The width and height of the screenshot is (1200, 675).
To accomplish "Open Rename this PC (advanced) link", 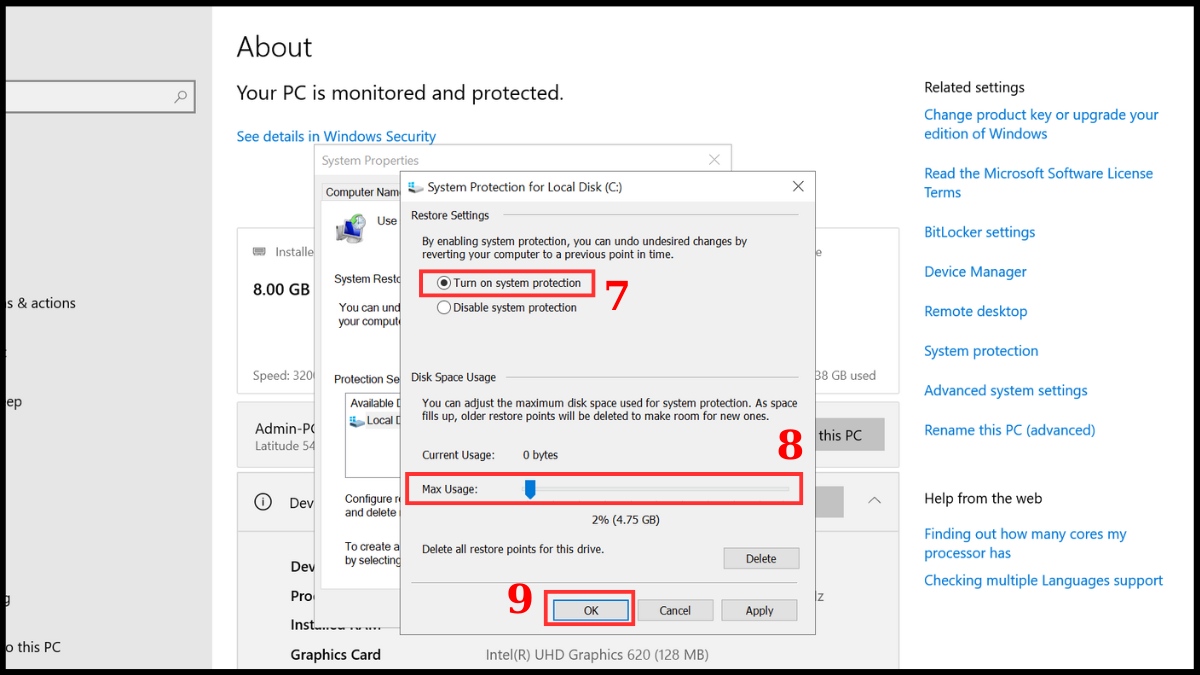I will [1009, 430].
